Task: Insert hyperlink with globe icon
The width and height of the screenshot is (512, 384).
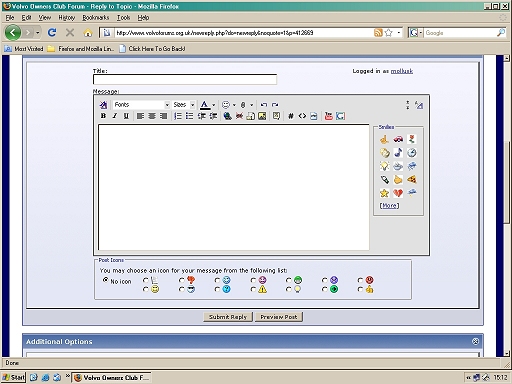Action: click(228, 116)
